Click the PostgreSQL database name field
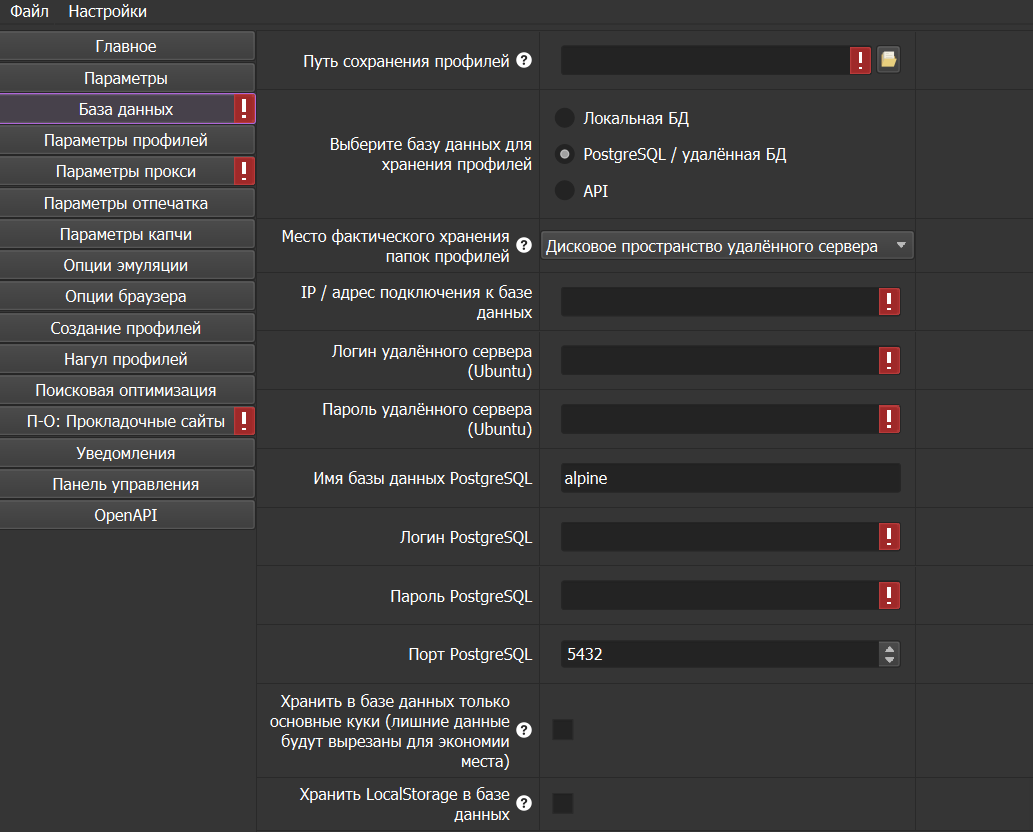1033x832 pixels. pyautogui.click(x=730, y=478)
